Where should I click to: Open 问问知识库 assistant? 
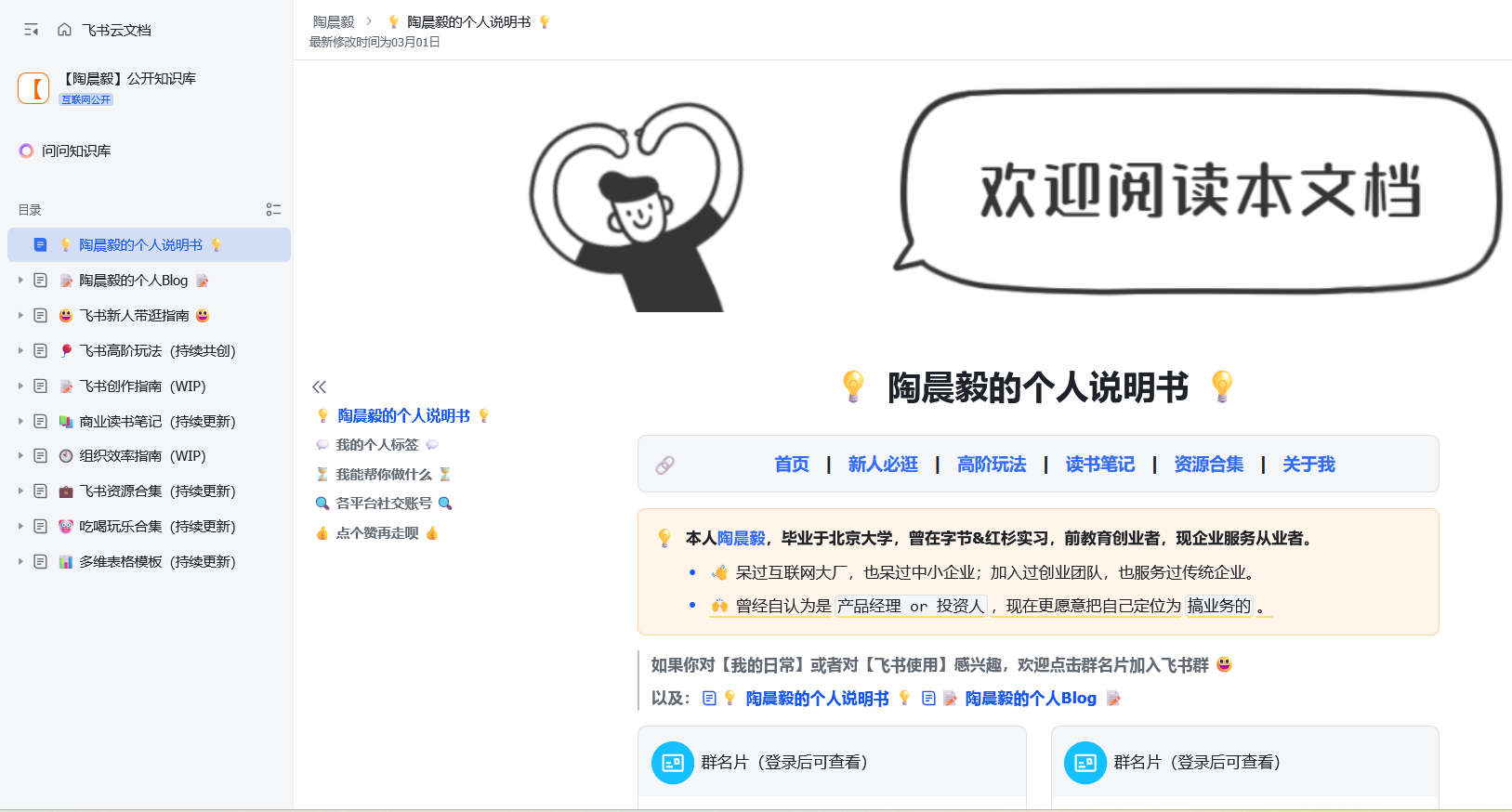[65, 151]
